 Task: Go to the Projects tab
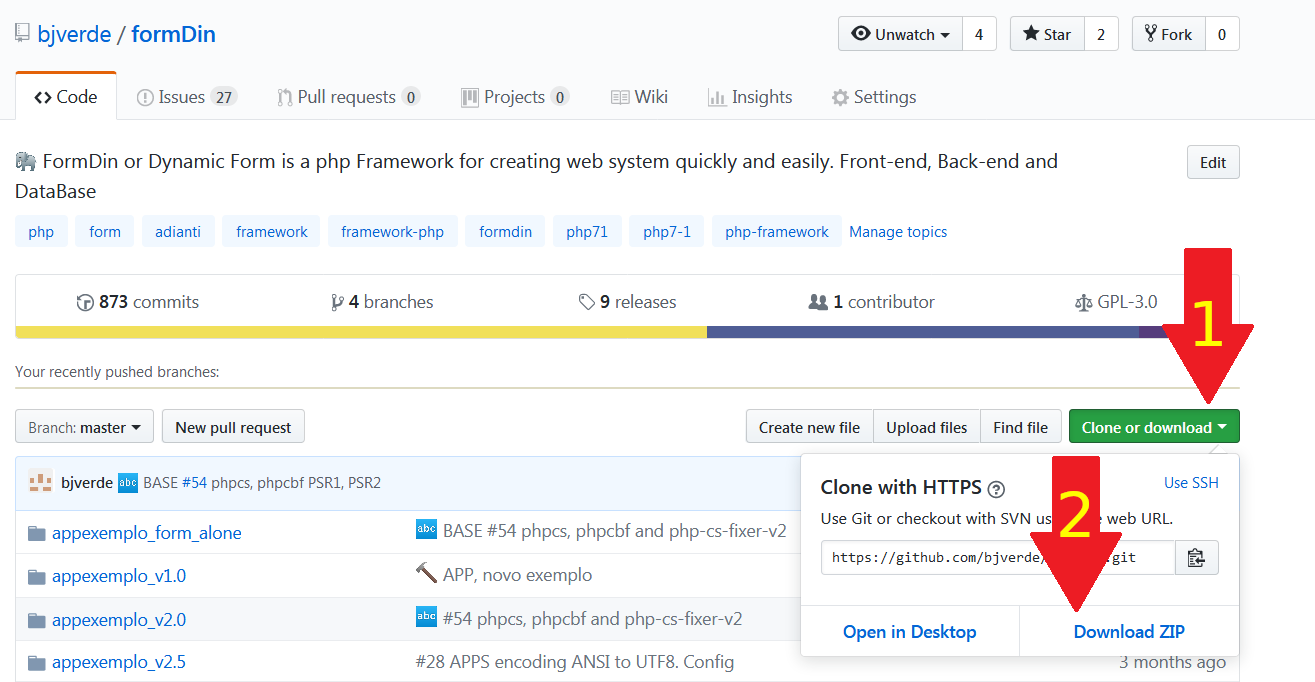click(x=515, y=97)
